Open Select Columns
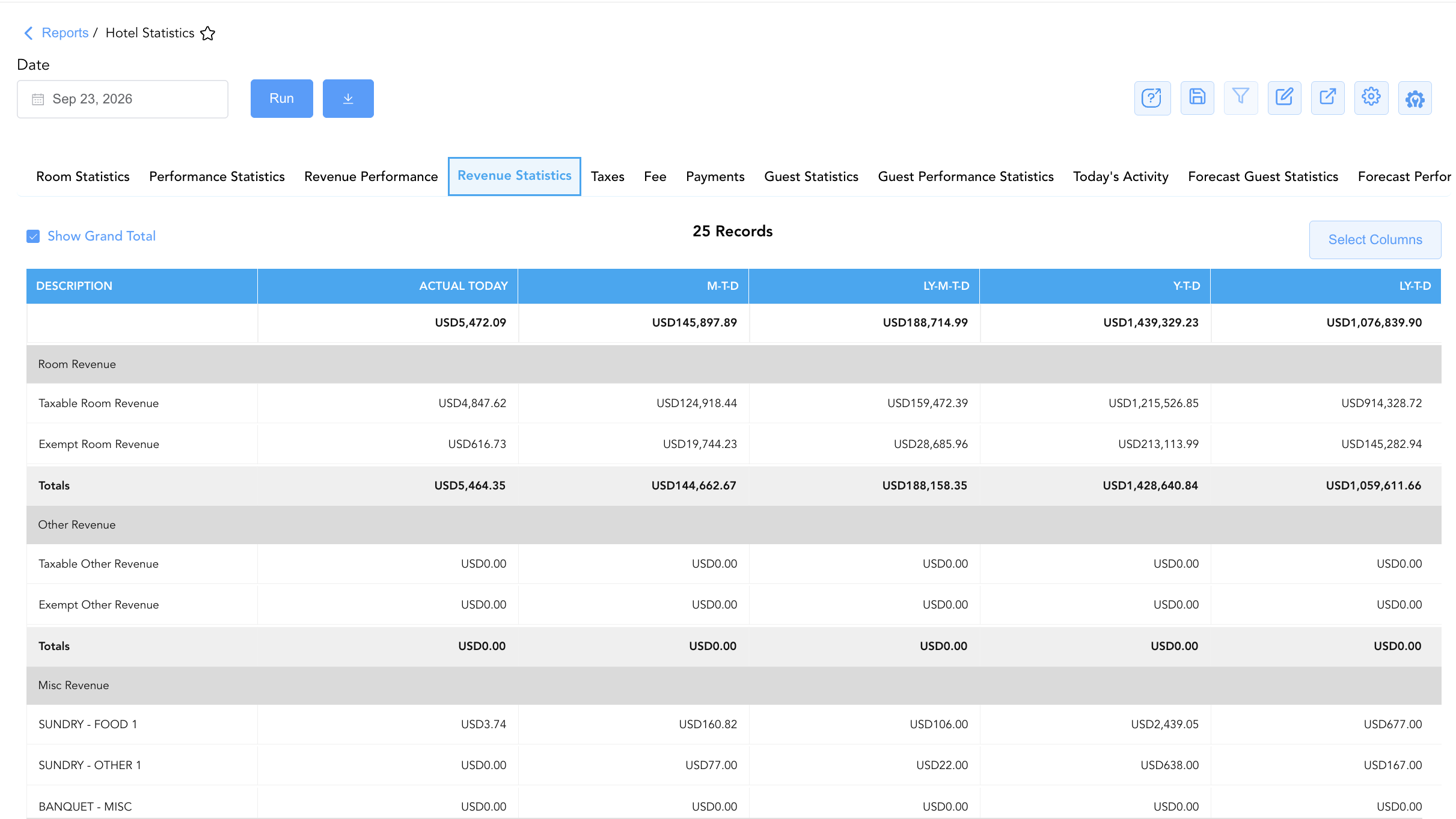 (1375, 240)
